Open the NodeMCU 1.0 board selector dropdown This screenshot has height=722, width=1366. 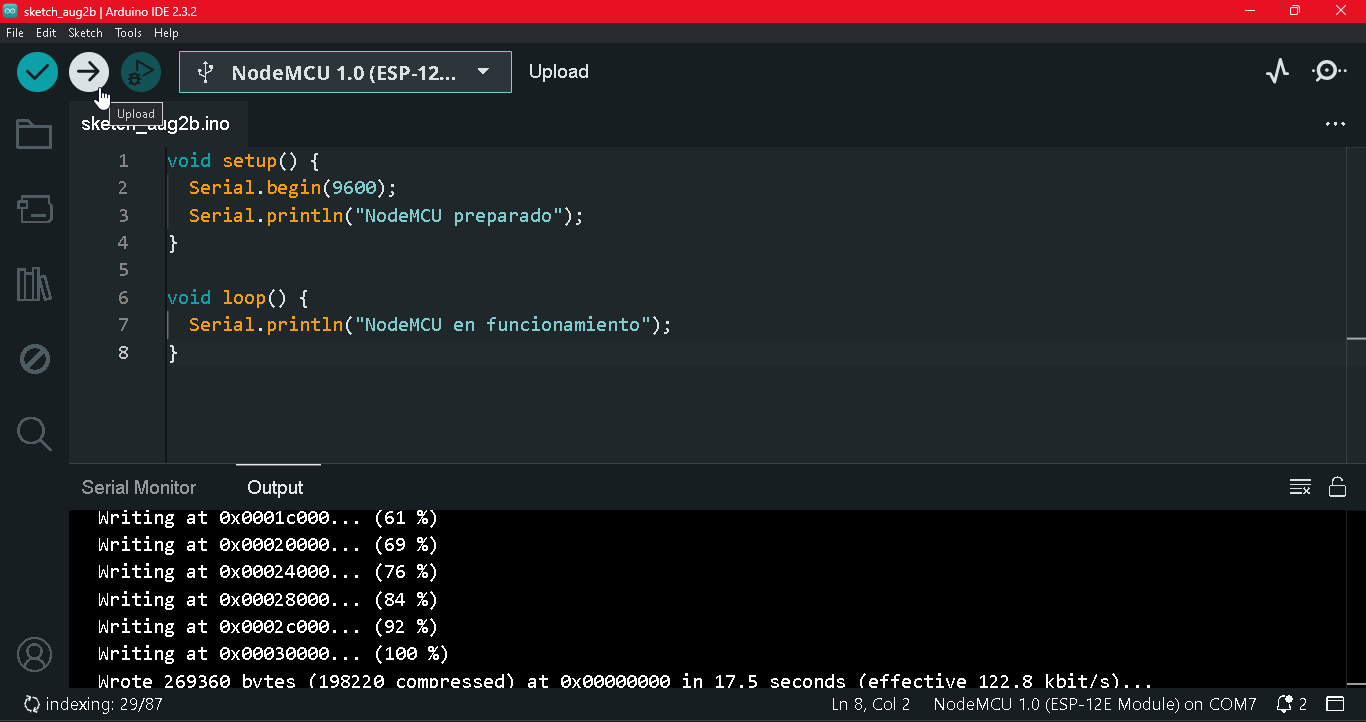[345, 71]
